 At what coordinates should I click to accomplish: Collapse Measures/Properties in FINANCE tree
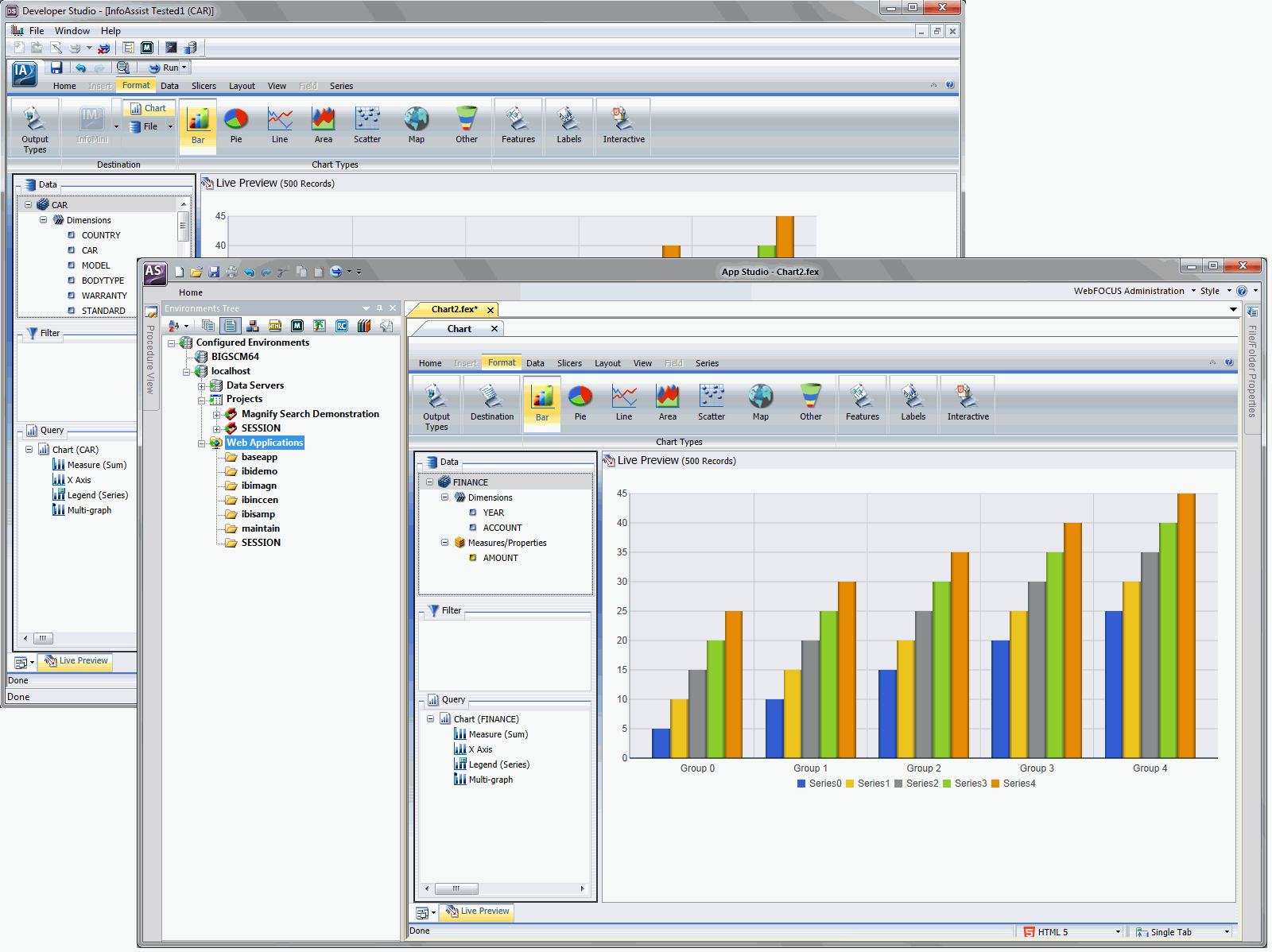[x=444, y=543]
